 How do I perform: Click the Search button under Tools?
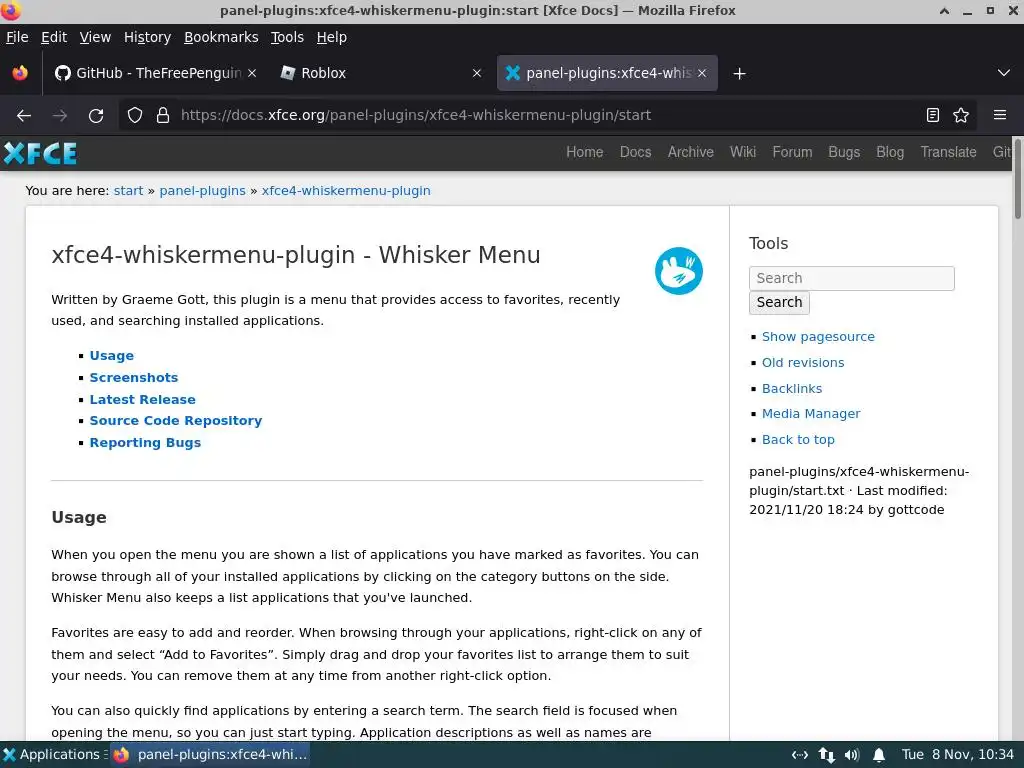[779, 302]
